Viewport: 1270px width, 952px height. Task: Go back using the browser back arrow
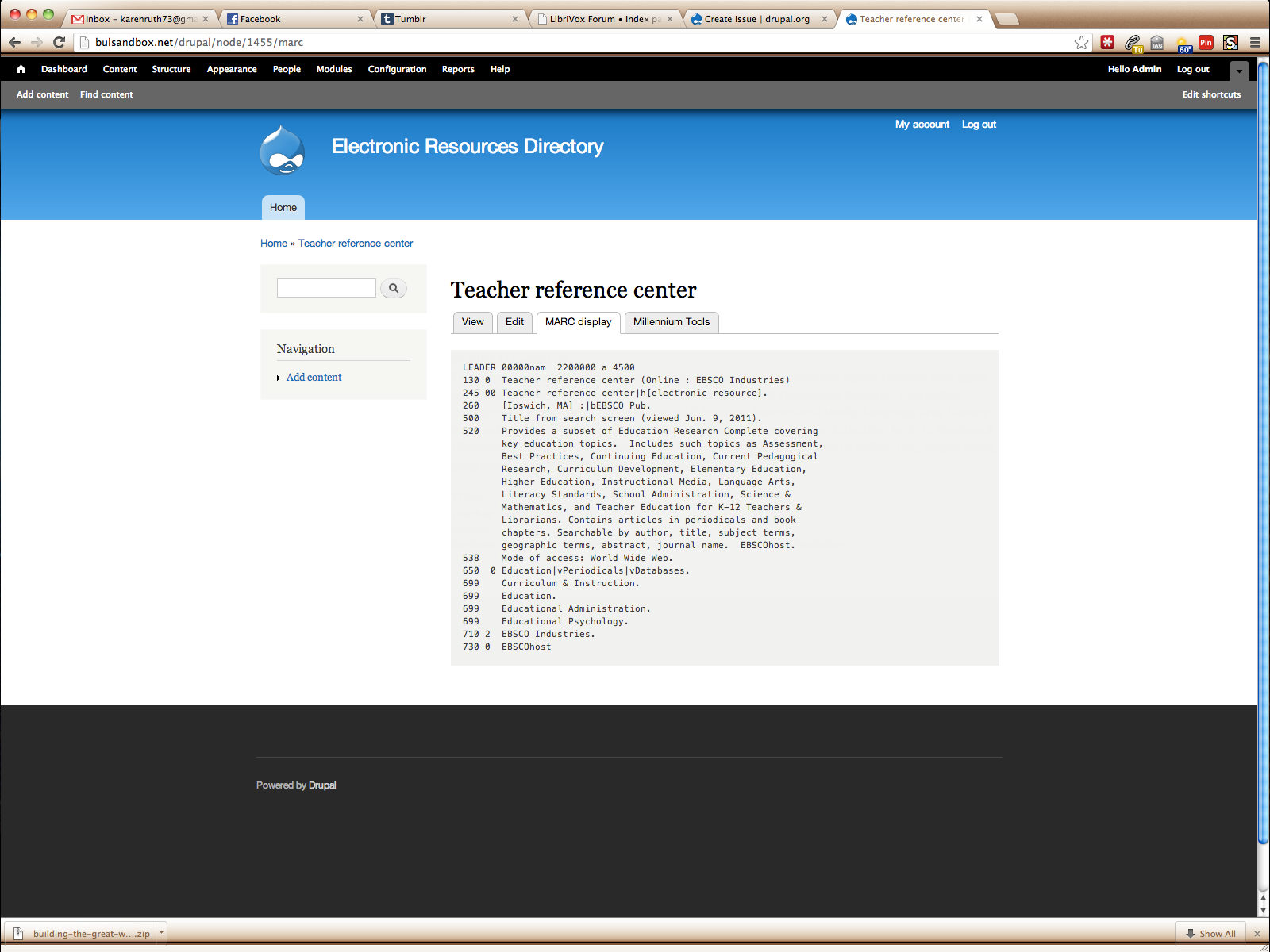click(15, 43)
